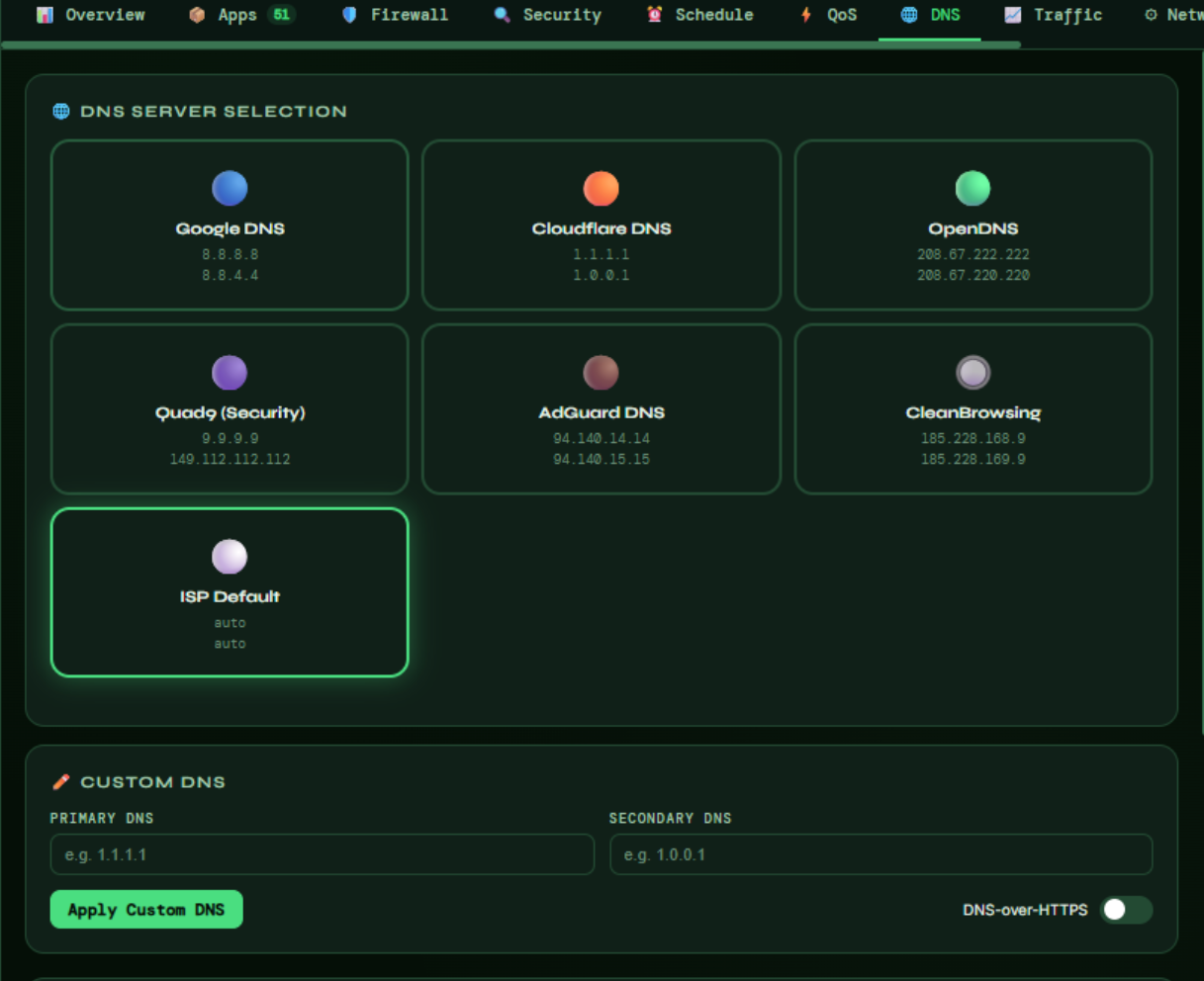This screenshot has height=981, width=1204.
Task: Click the globe icon beside DNS Server Selection
Action: [x=61, y=111]
